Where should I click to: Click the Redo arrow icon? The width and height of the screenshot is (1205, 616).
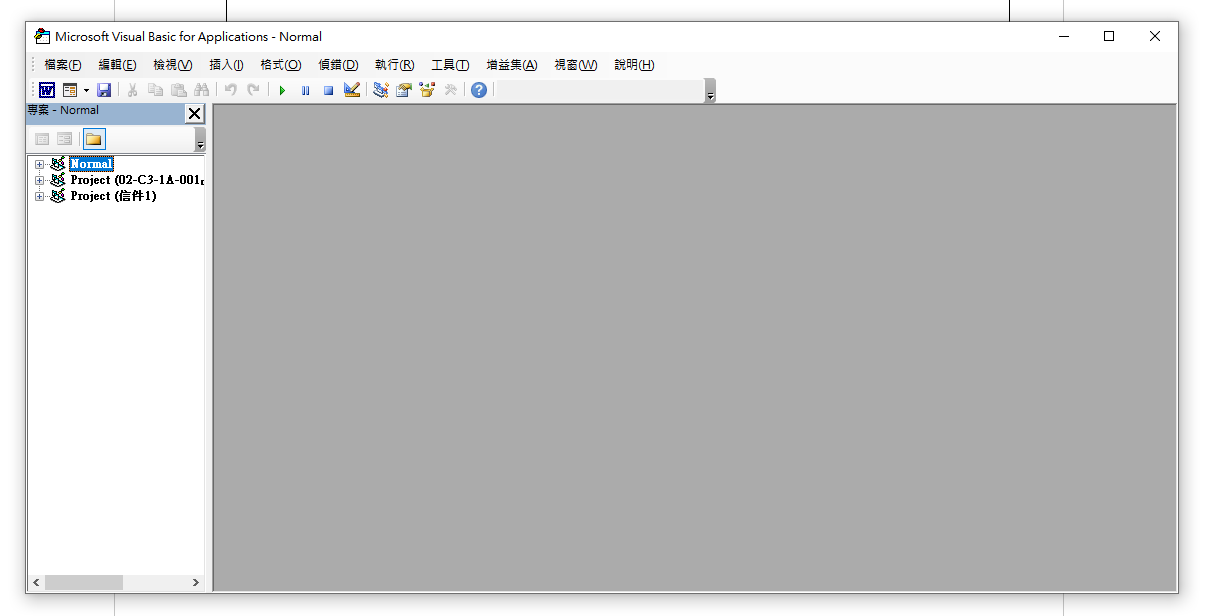[x=254, y=90]
